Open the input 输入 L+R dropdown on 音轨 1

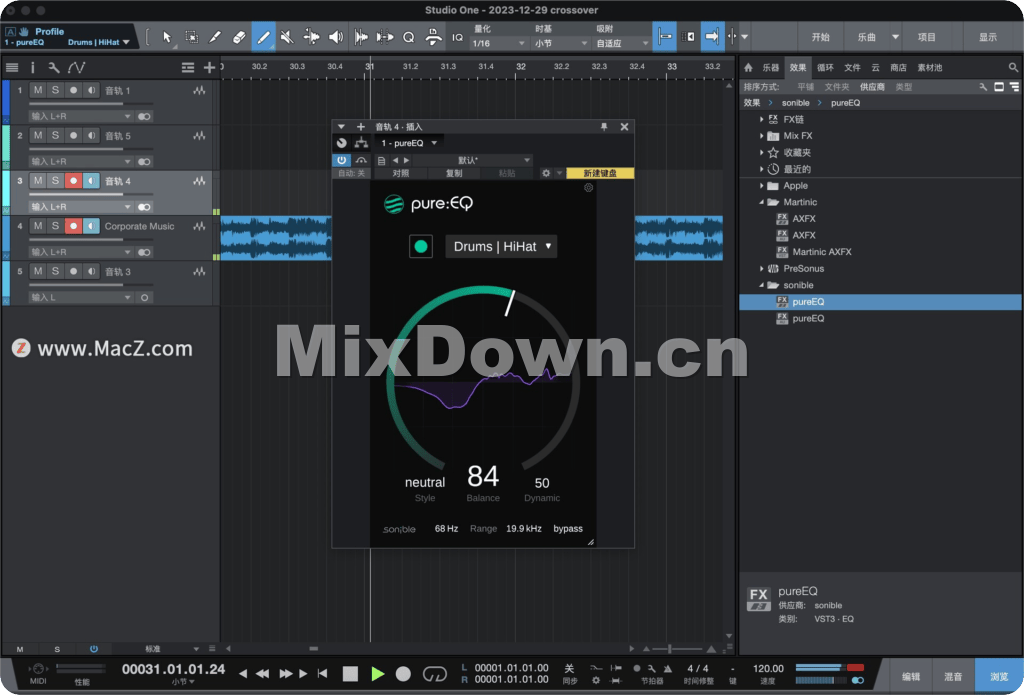point(81,116)
